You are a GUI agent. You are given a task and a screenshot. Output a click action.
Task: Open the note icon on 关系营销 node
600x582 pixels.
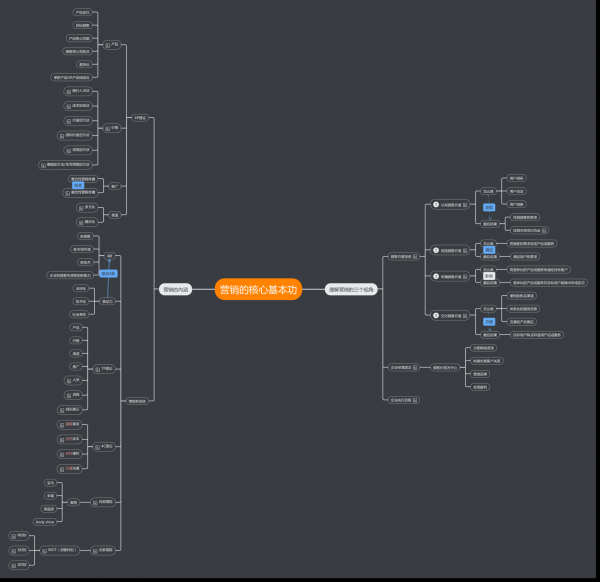(x=93, y=549)
